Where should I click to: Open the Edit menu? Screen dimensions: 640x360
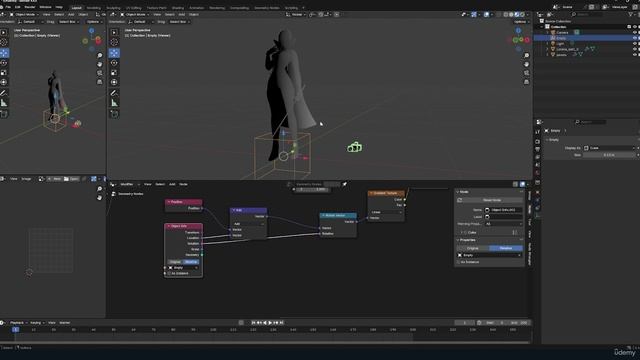click(x=18, y=7)
